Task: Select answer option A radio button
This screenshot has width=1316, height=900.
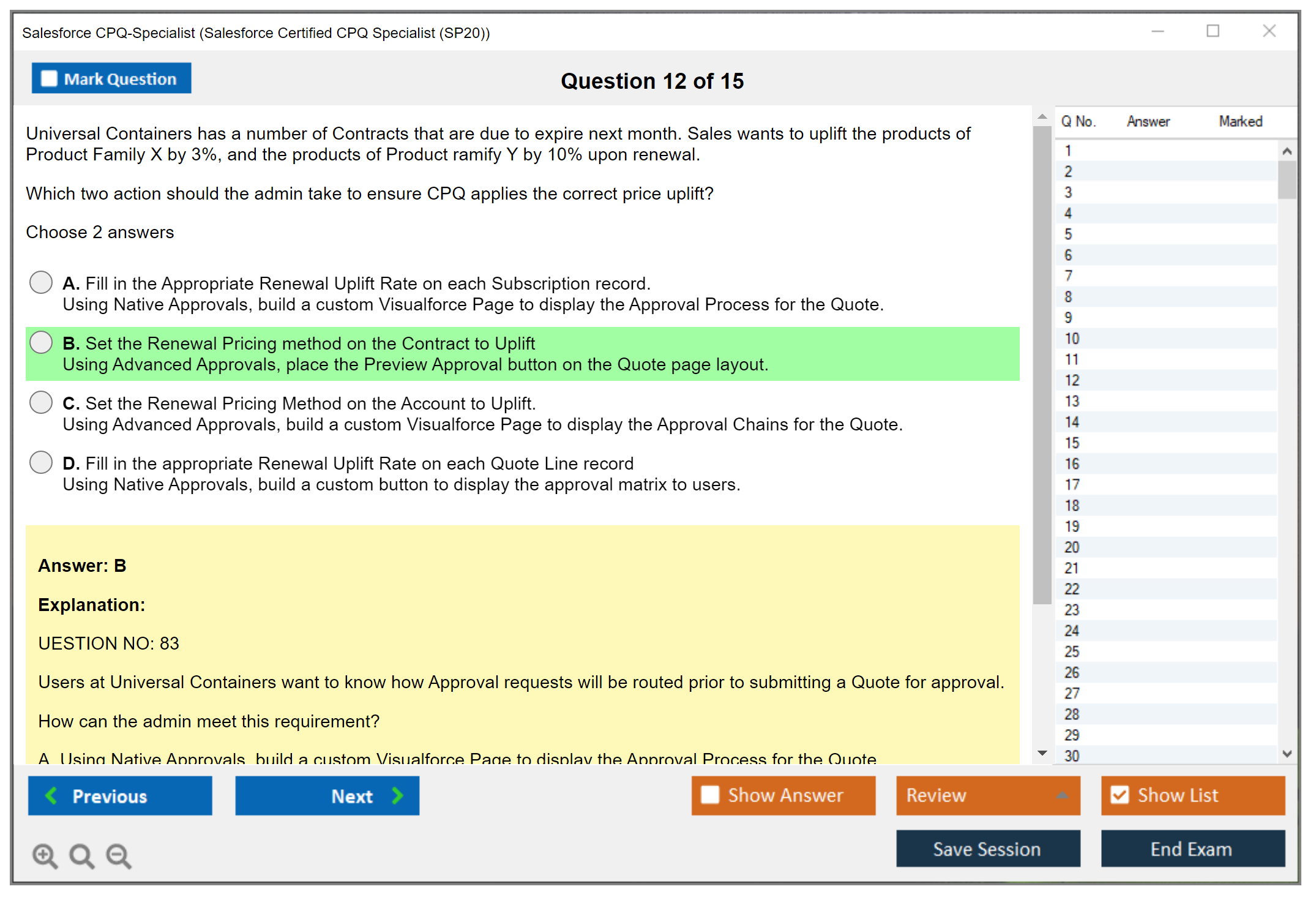Action: point(41,283)
